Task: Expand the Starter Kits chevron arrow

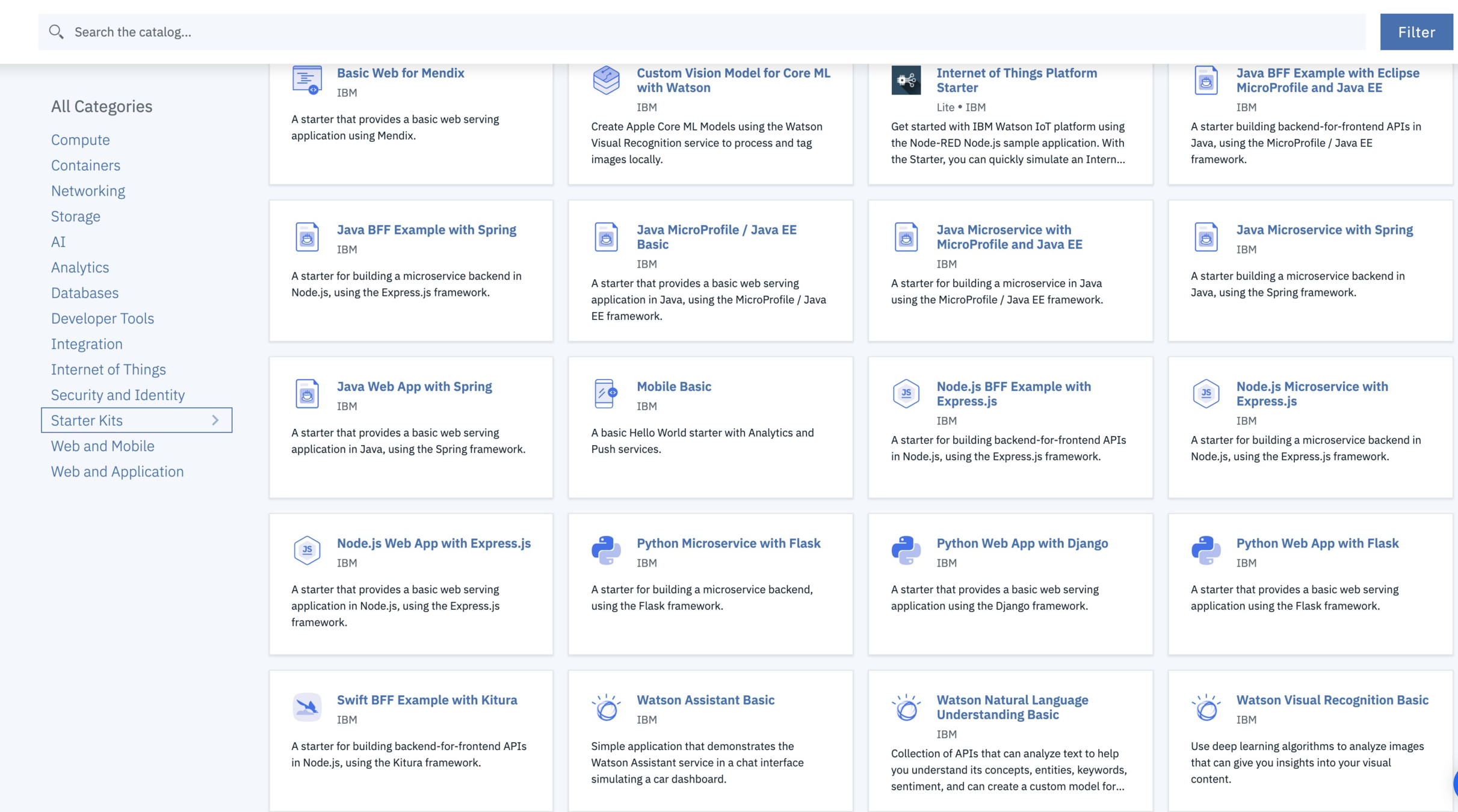Action: (215, 420)
